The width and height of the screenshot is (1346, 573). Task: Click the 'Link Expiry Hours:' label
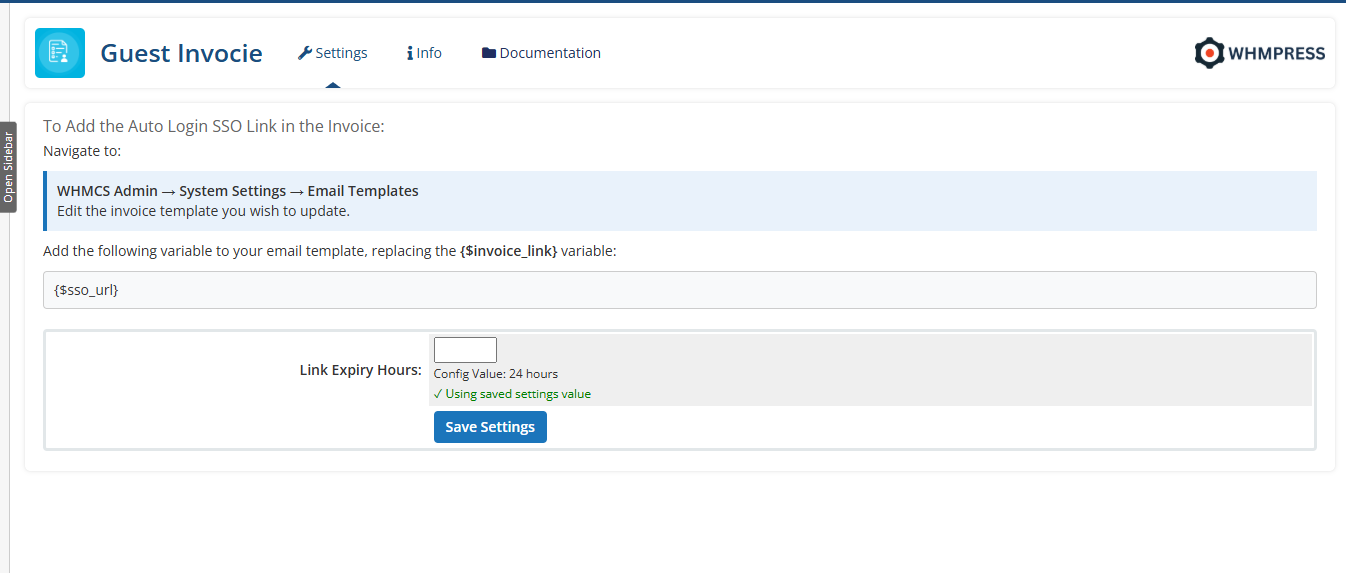click(x=360, y=370)
